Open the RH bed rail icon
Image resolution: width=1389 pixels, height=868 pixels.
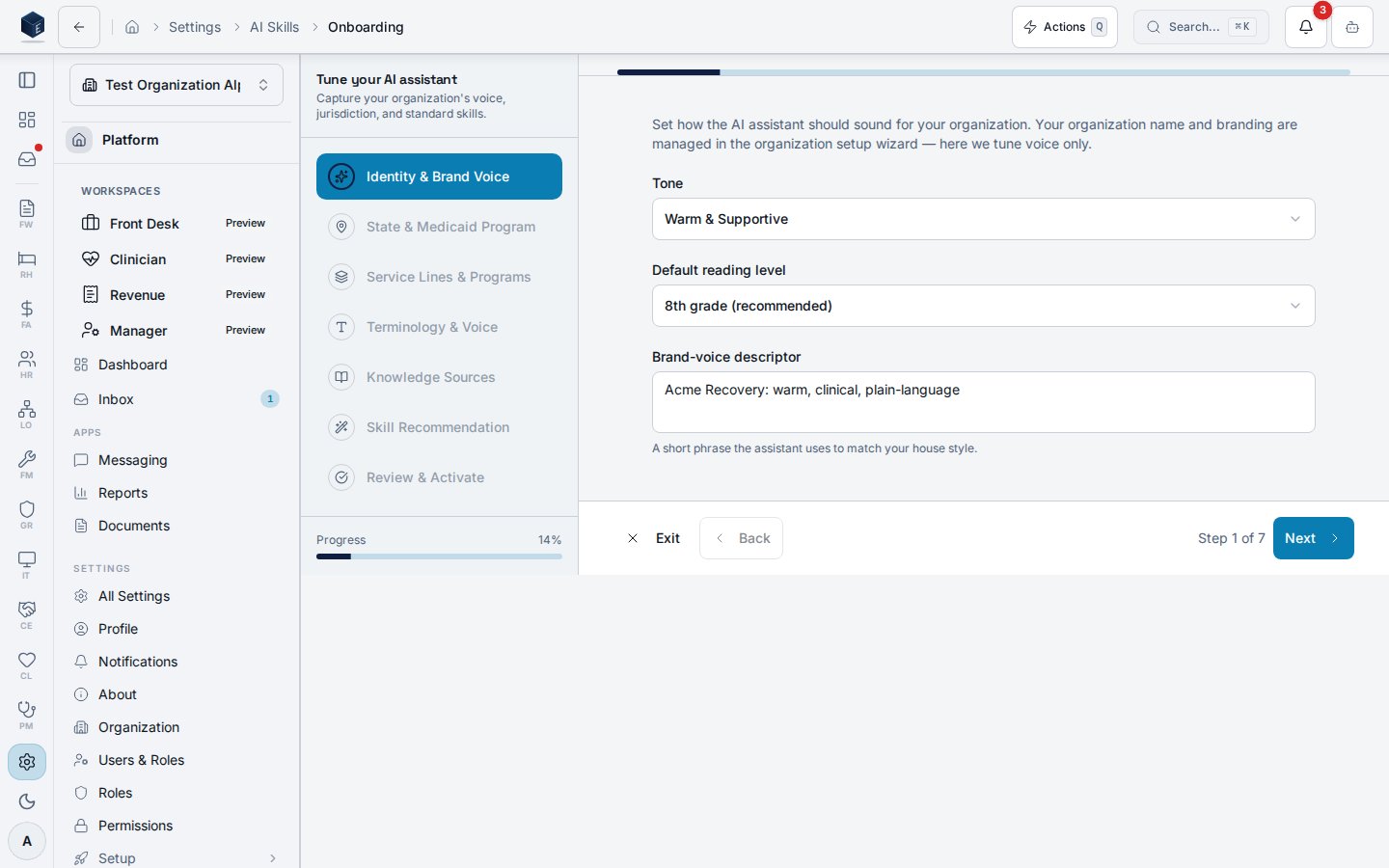(27, 263)
